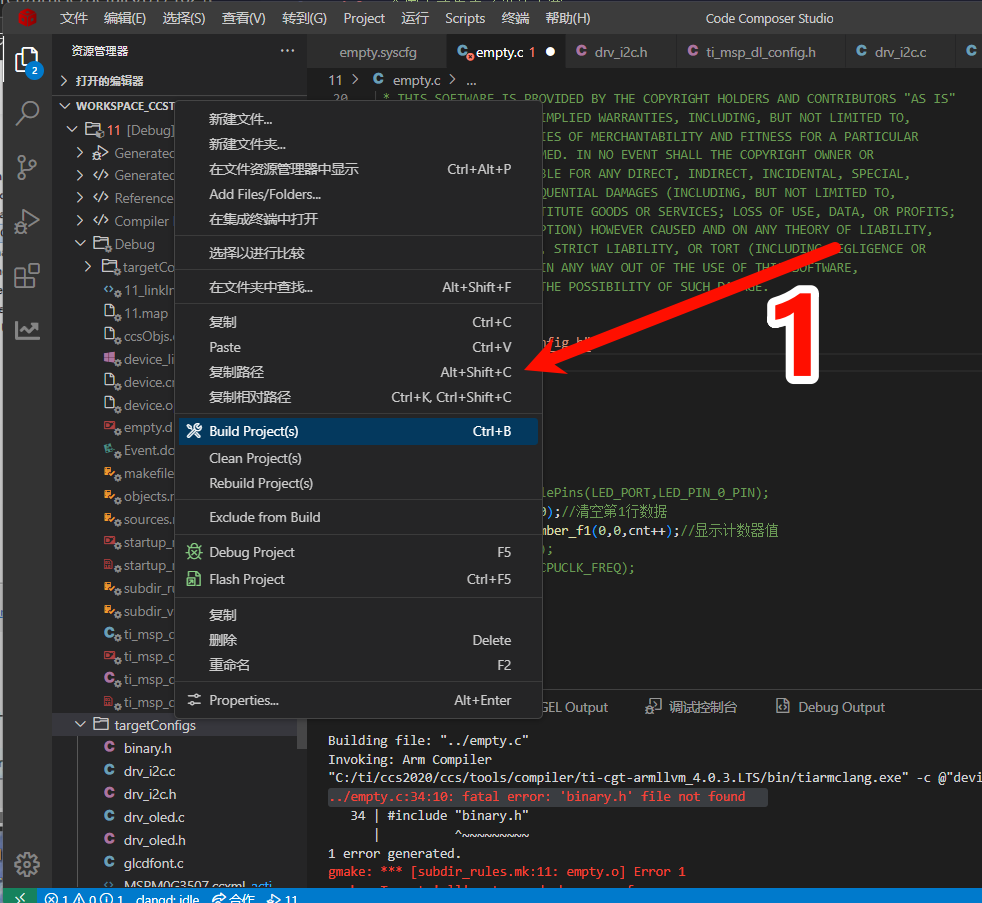Viewport: 982px width, 903px height.
Task: Open the Scripts menu
Action: [465, 18]
